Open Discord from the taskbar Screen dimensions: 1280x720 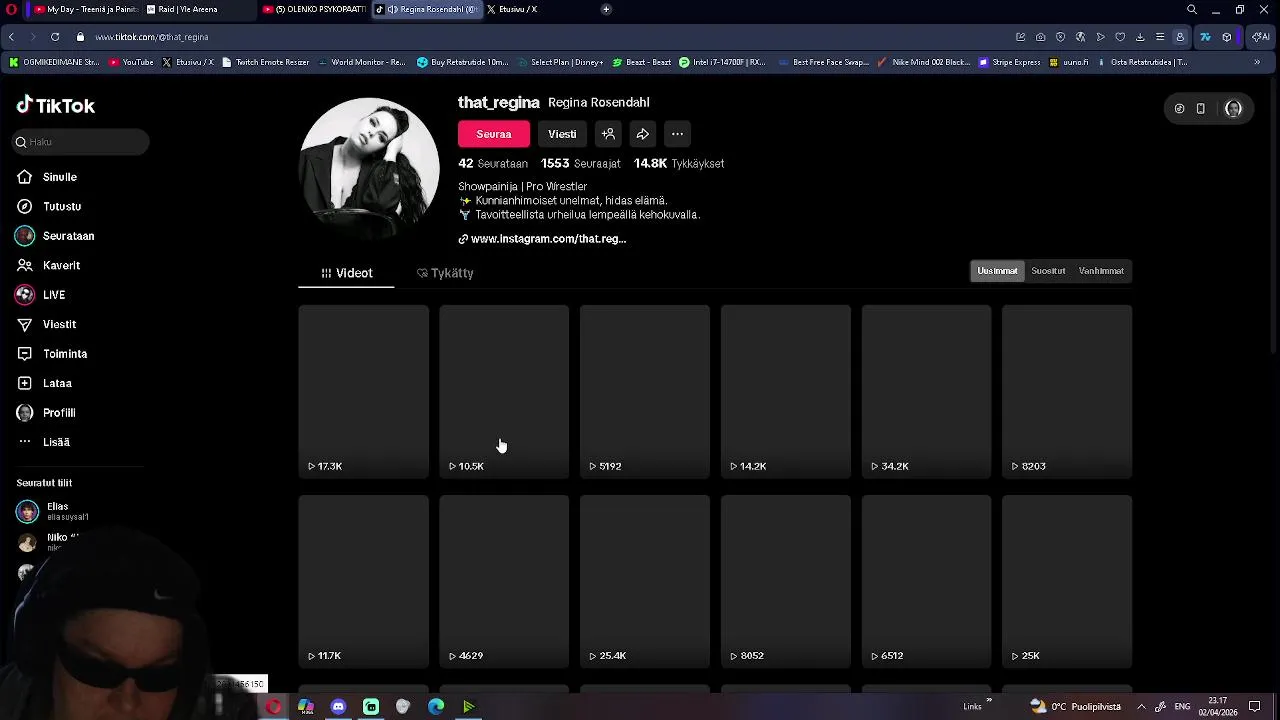click(338, 707)
